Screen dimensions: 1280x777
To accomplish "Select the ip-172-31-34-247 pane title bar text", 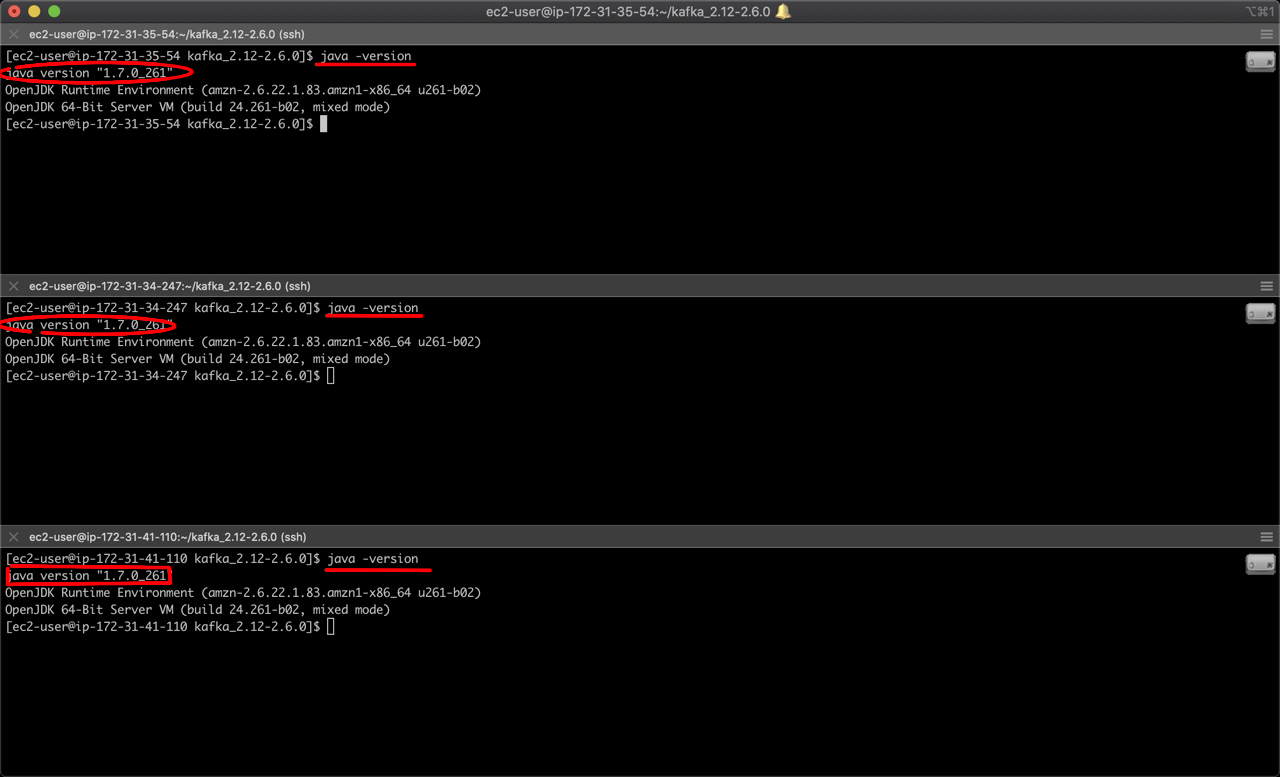I will [x=169, y=286].
